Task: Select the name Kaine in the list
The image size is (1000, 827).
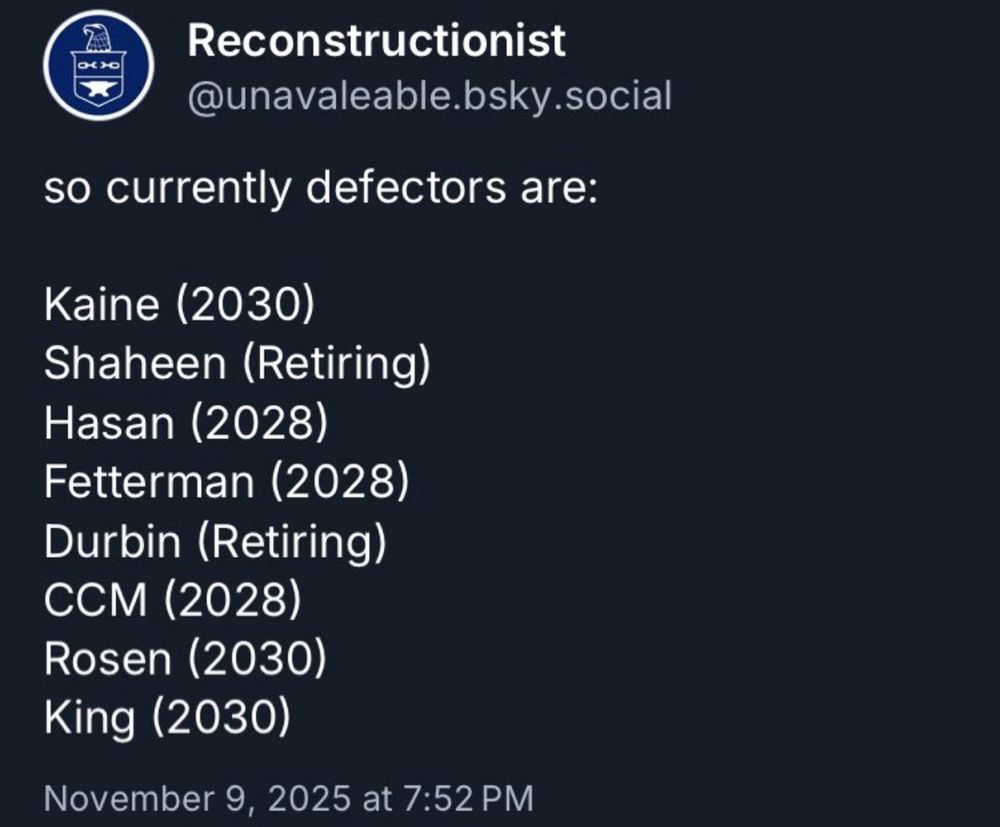Action: [x=101, y=305]
